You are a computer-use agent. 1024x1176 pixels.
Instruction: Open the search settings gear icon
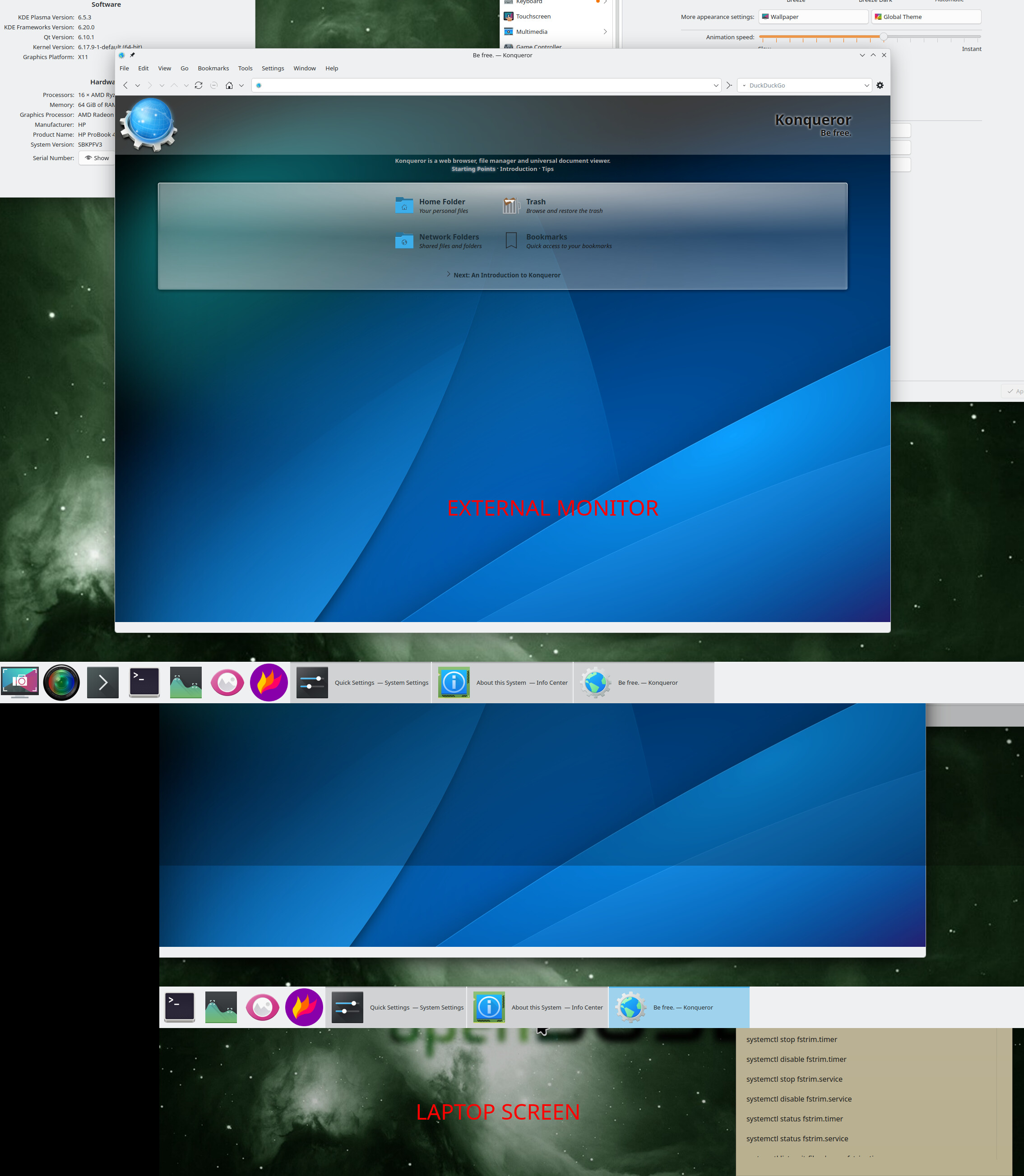880,86
